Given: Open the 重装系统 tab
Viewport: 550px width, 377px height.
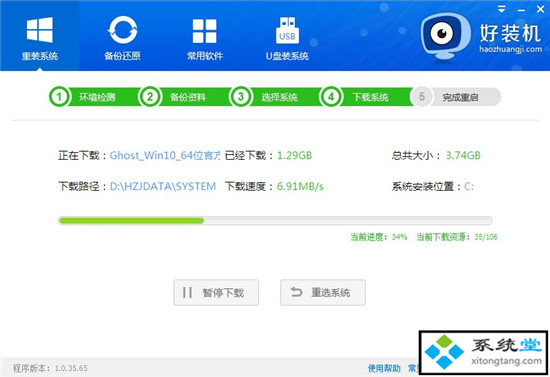Looking at the screenshot, I should pyautogui.click(x=40, y=35).
